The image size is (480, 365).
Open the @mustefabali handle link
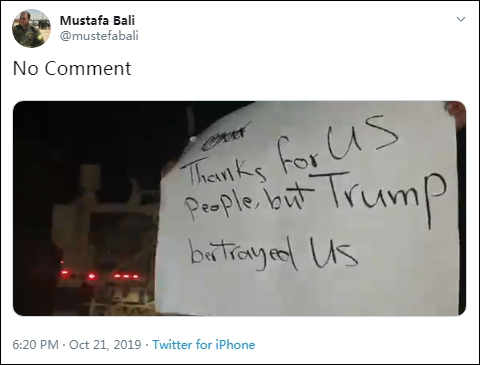point(99,36)
